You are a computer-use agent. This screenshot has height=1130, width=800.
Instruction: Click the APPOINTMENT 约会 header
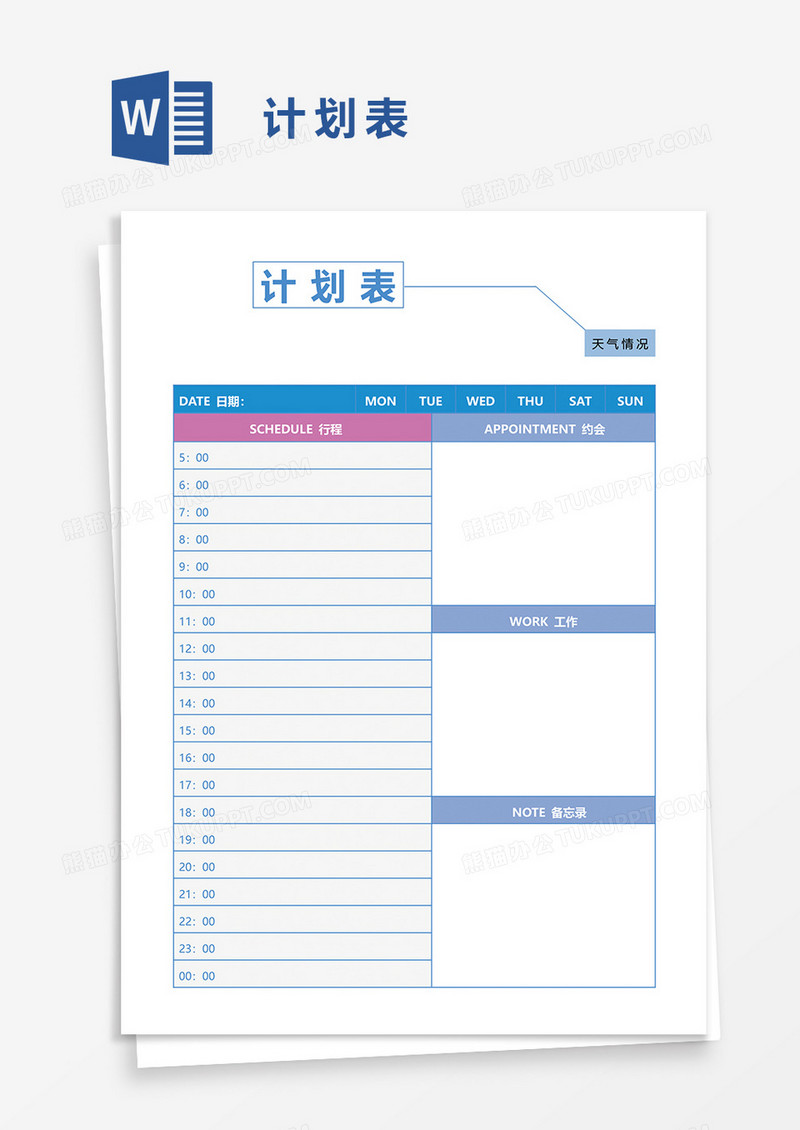coord(543,428)
